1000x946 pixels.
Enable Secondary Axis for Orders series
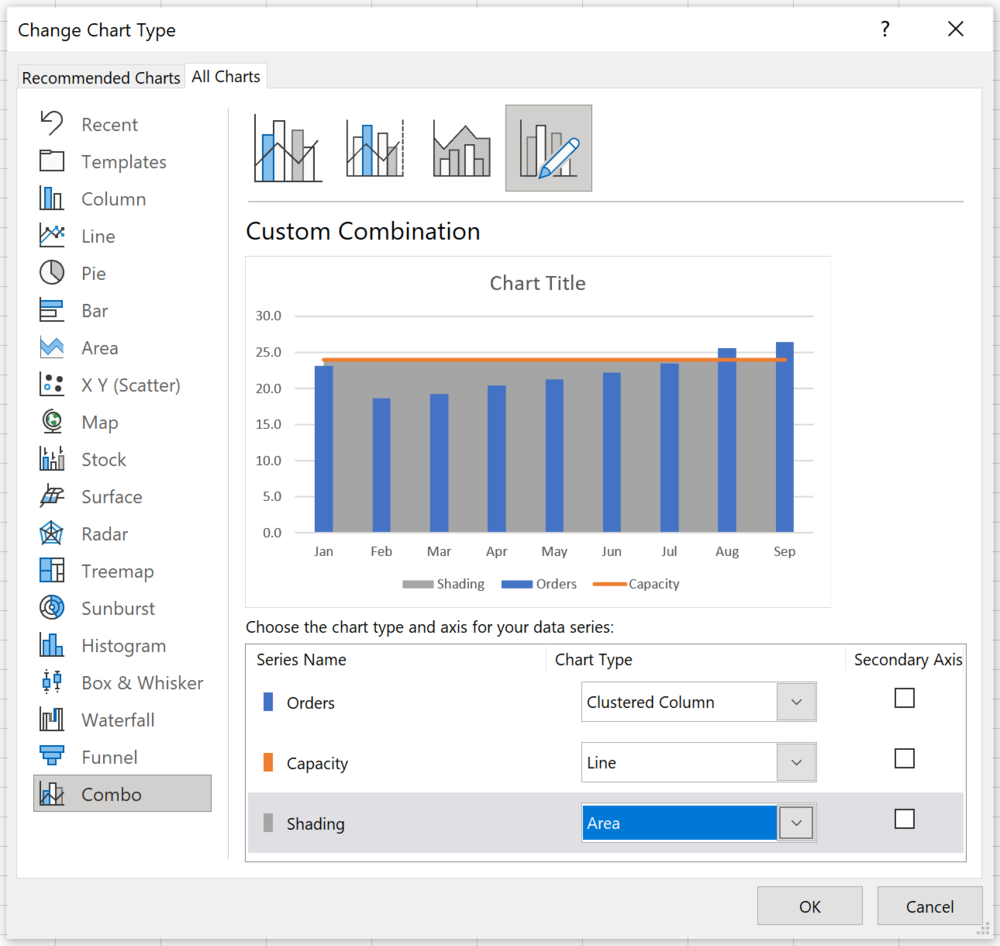[904, 698]
